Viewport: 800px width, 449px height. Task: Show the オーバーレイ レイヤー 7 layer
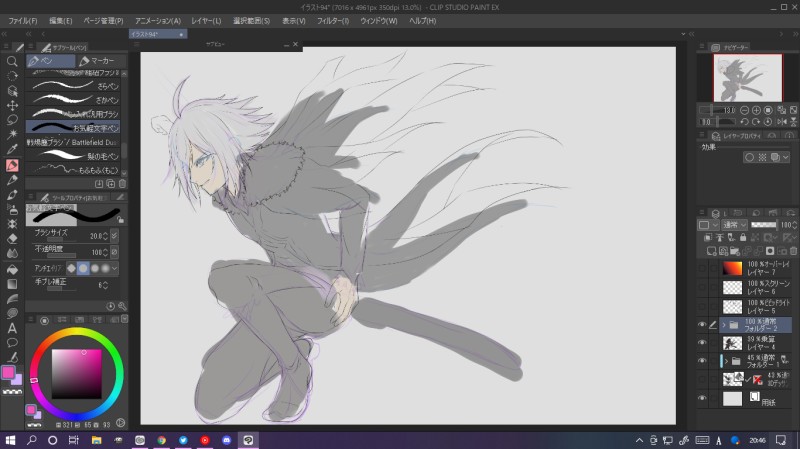point(702,269)
